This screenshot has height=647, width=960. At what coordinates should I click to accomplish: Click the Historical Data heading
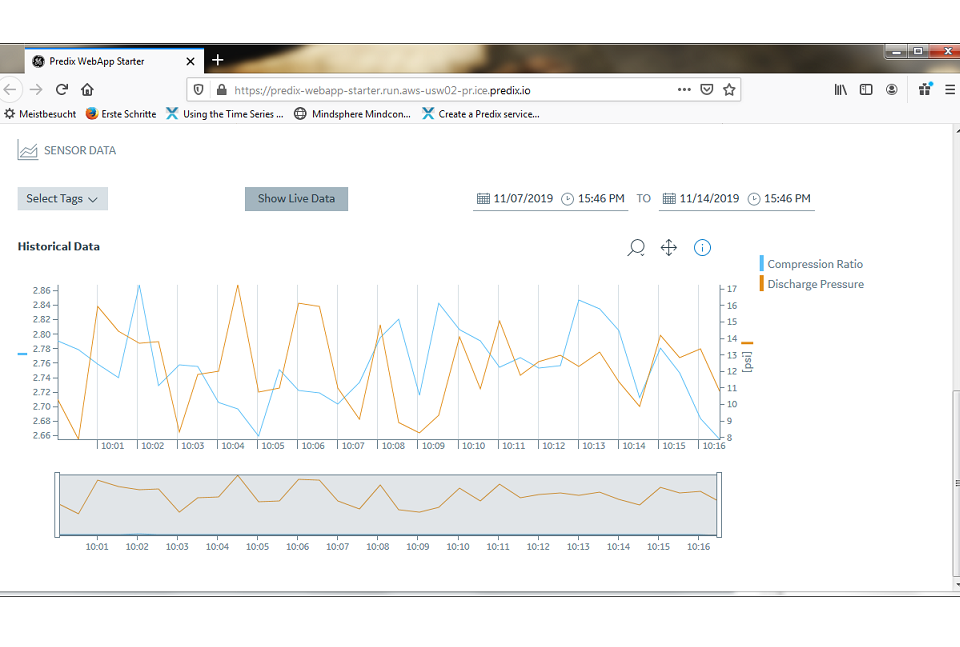[59, 247]
